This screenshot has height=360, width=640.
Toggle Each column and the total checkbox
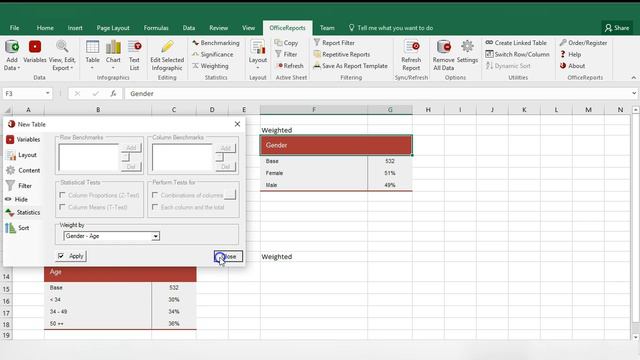[155, 207]
